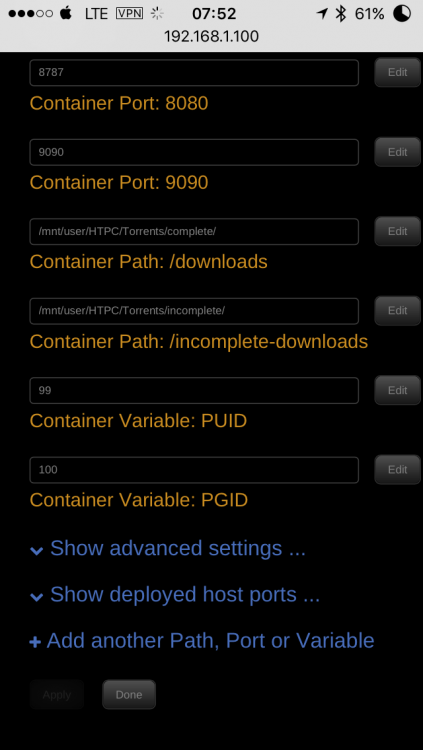The width and height of the screenshot is (423, 750).
Task: Edit the 8787 host port field
Action: [x=398, y=72]
